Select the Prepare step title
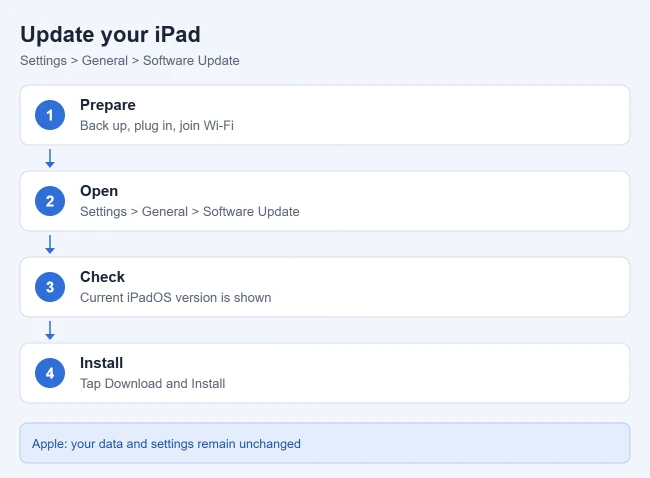This screenshot has width=650, height=478. click(108, 105)
